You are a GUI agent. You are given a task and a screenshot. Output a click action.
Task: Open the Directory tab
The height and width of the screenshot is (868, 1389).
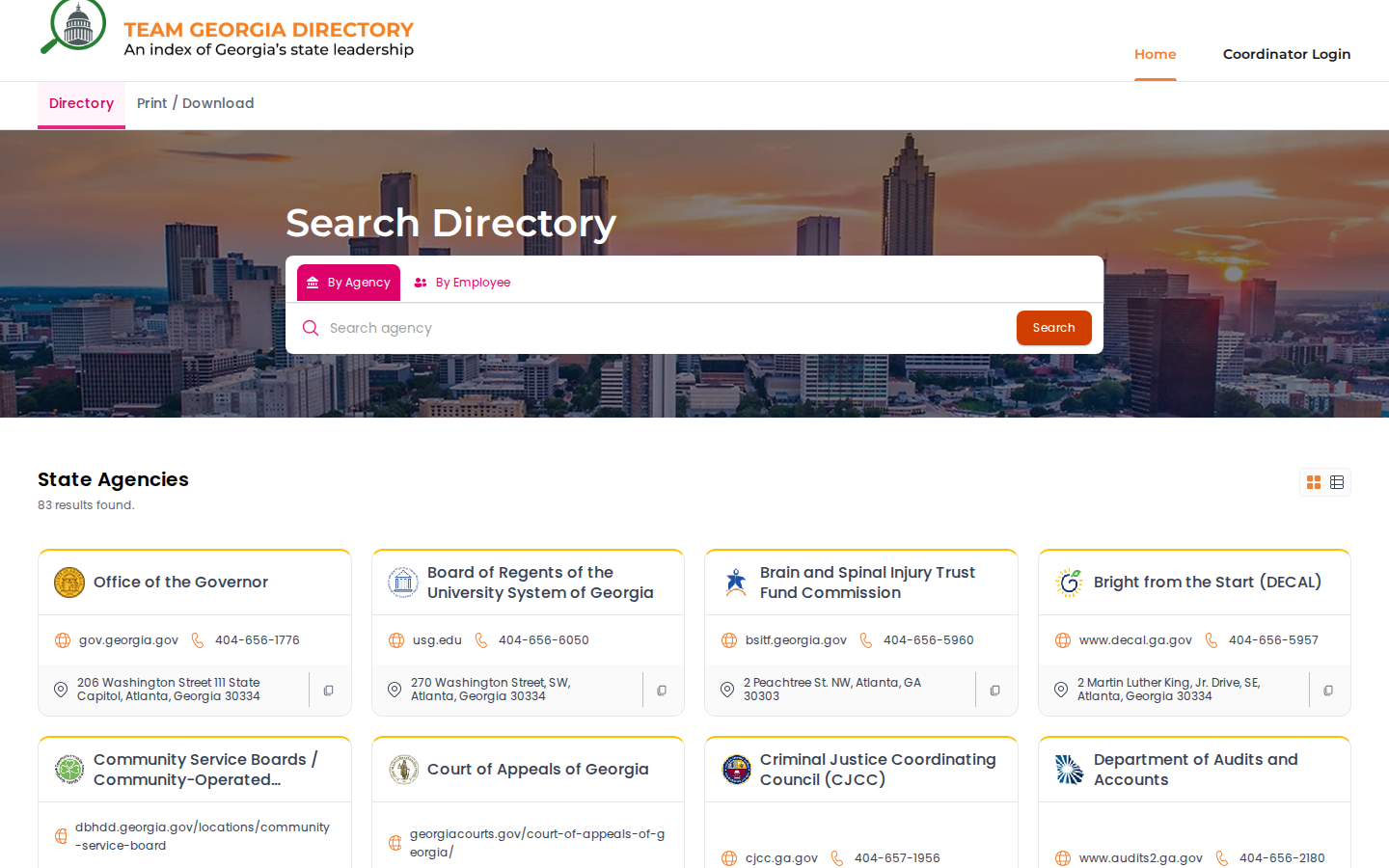tap(81, 104)
